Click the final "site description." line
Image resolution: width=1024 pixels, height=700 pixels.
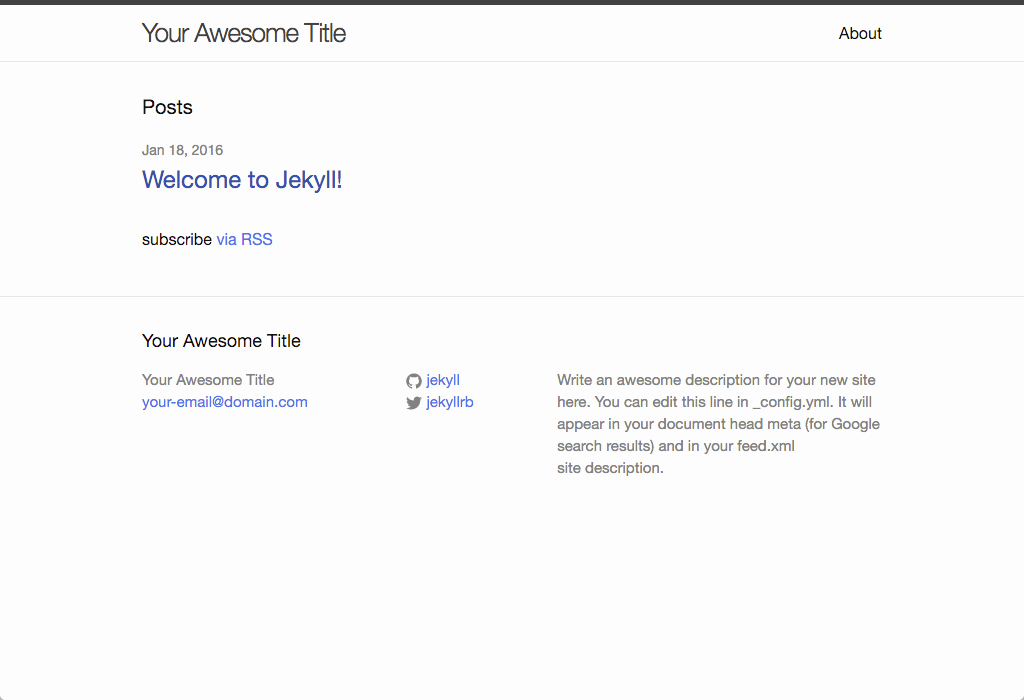(610, 468)
